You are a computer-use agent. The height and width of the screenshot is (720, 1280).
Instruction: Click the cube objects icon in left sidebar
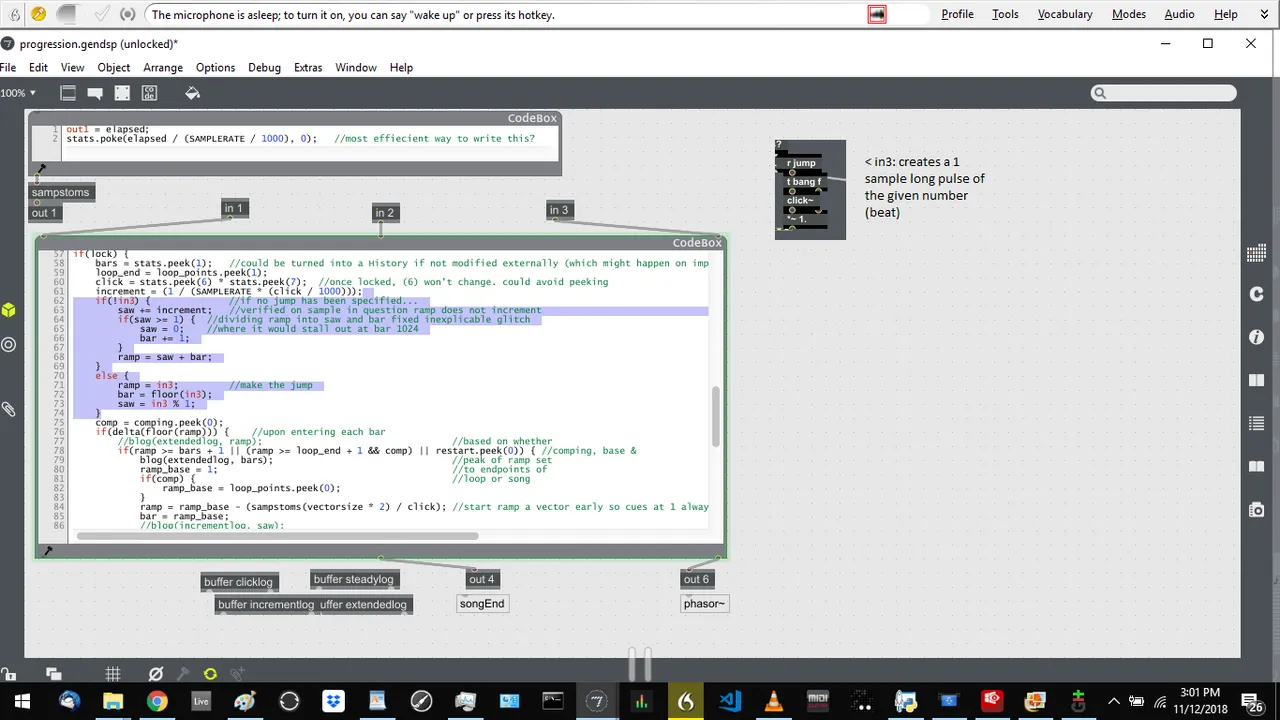tap(8, 310)
